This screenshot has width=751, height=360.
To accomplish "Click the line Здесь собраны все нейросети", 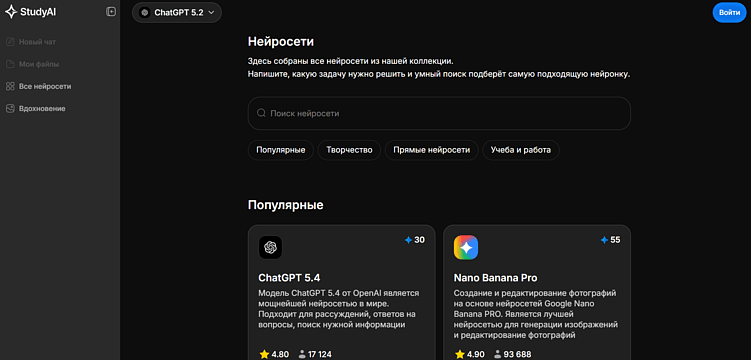I will point(350,62).
